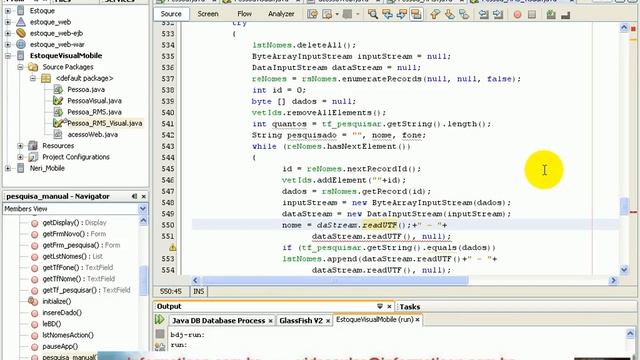Screen dimensions: 640x360
Task: Select getDisplay() member in Navigator
Action: point(74,223)
